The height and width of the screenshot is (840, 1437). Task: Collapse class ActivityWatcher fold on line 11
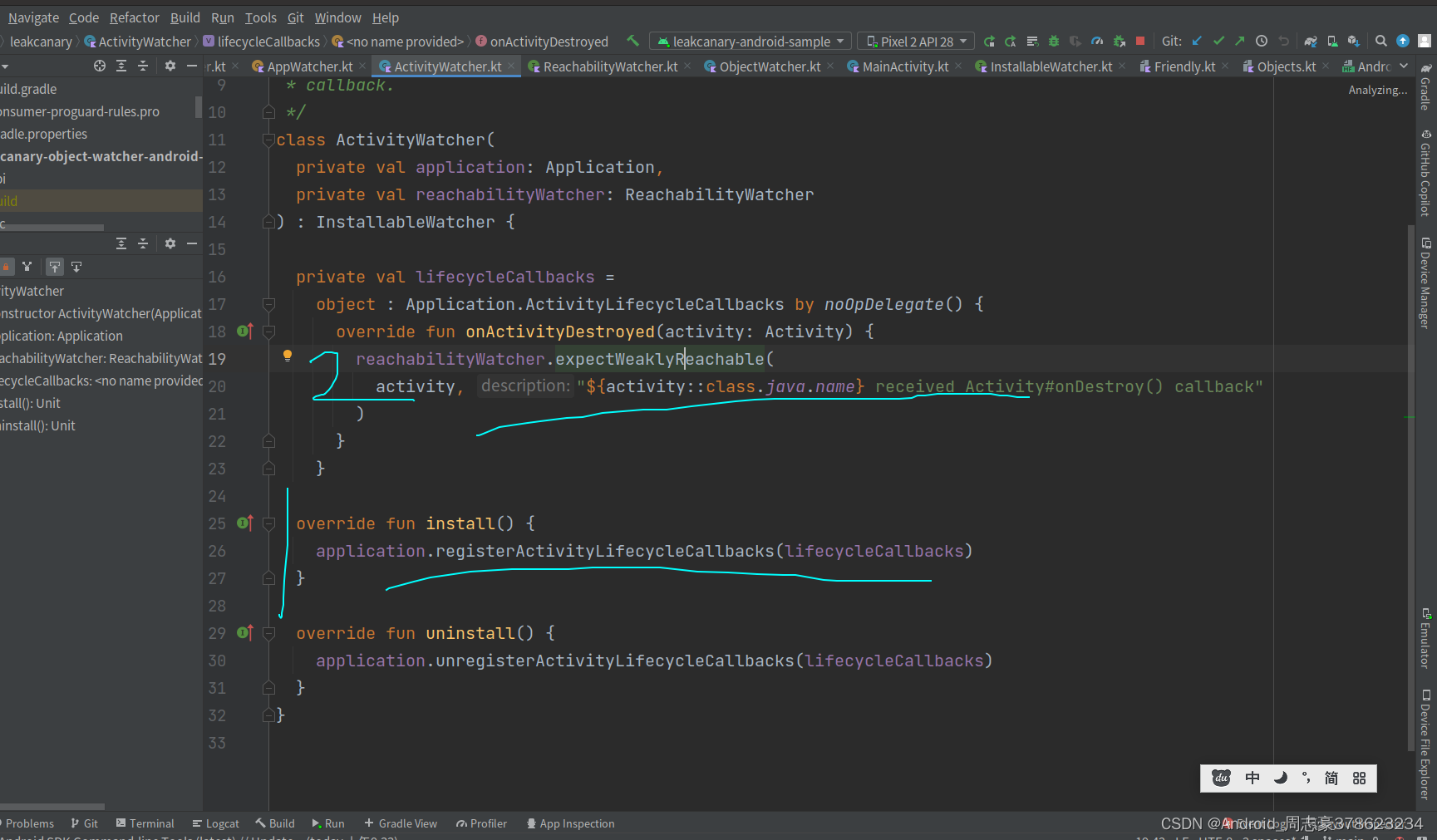(268, 139)
